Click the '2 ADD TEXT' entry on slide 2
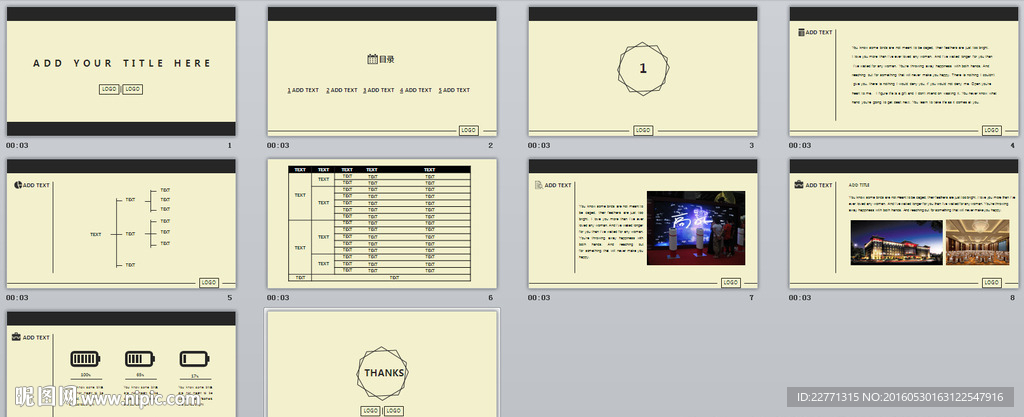1024x417 pixels. tap(342, 90)
